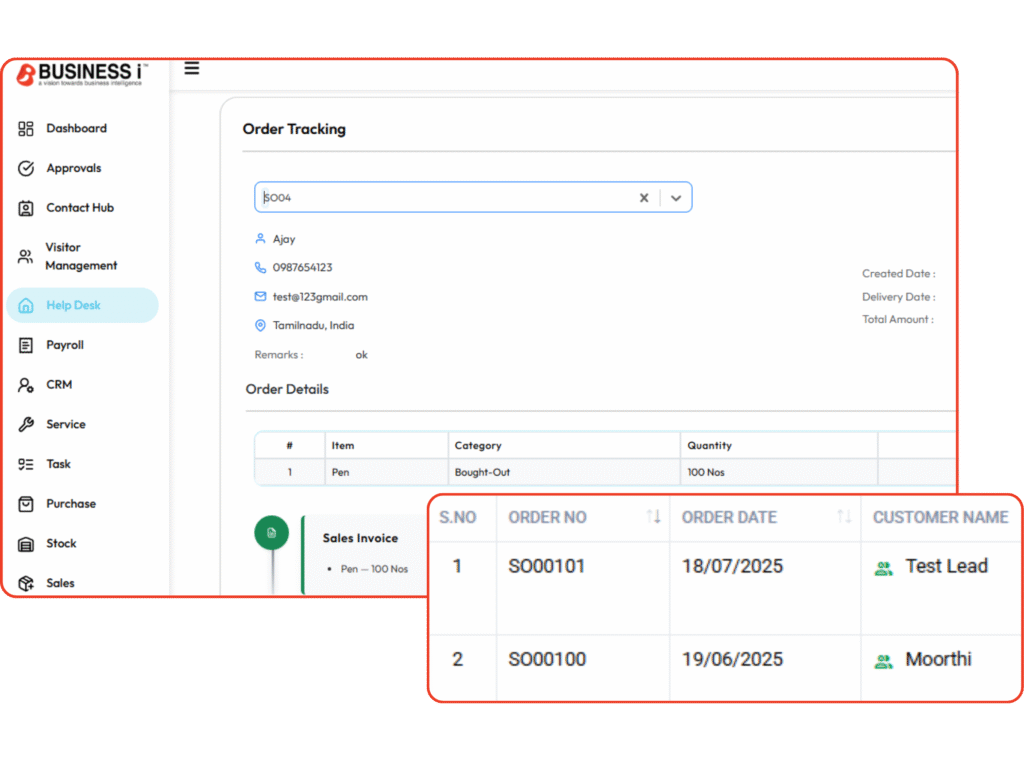Screen dimensions: 1024x761
Task: Select the Contact Hub sidebar icon
Action: point(26,208)
